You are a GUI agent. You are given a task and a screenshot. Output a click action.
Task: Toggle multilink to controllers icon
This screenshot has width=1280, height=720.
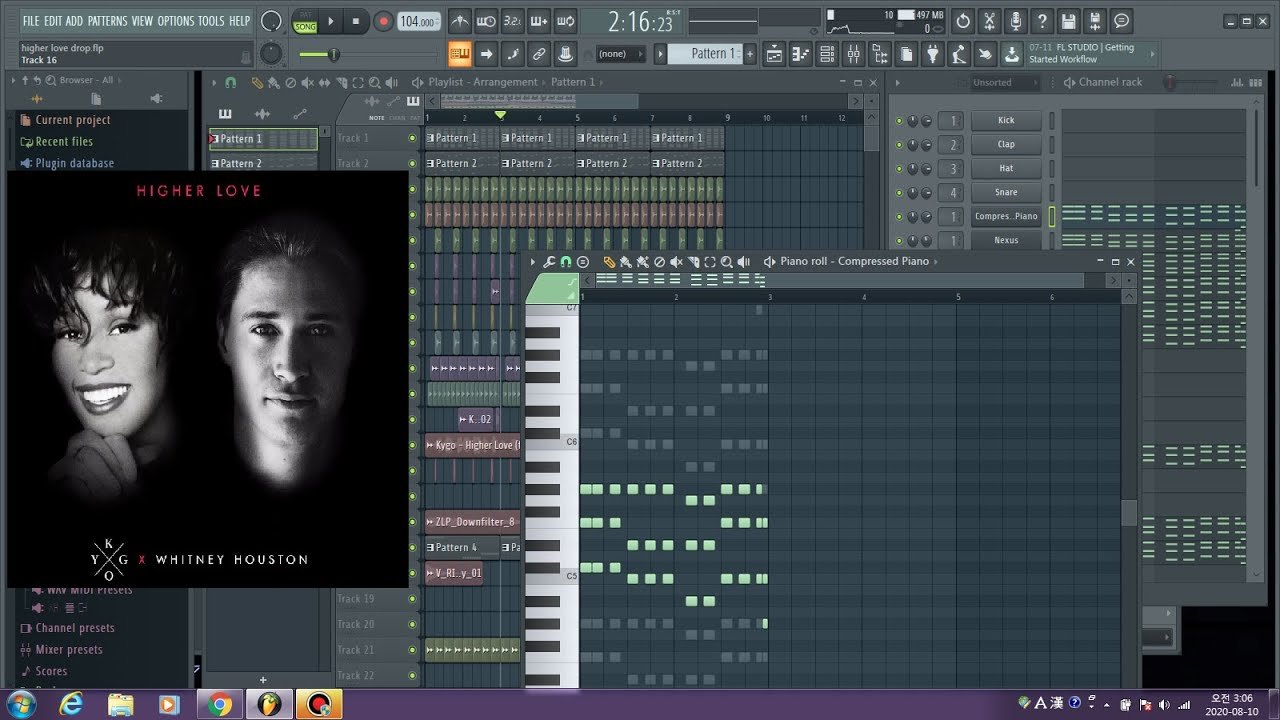[565, 54]
